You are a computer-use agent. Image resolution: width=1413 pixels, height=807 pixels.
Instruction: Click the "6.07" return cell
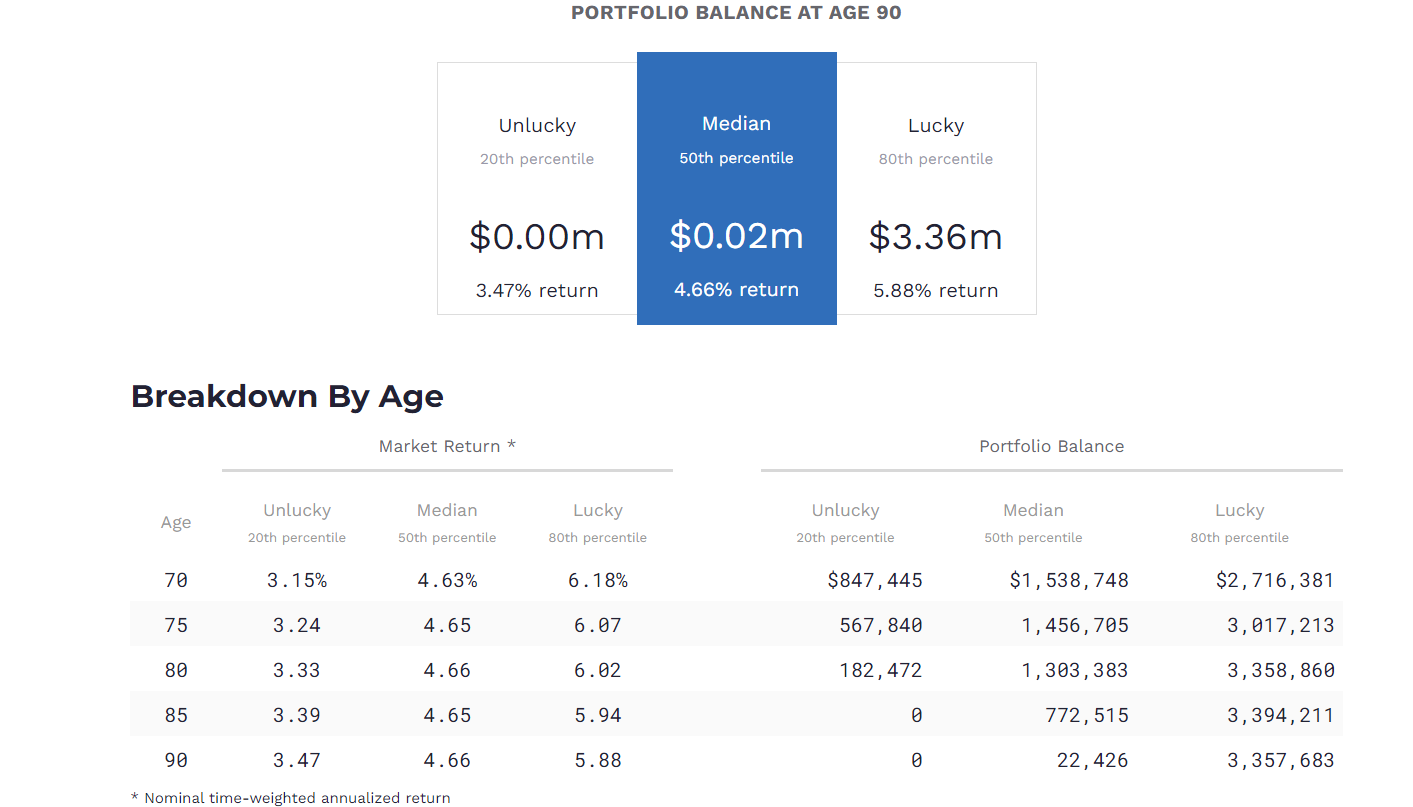598,625
